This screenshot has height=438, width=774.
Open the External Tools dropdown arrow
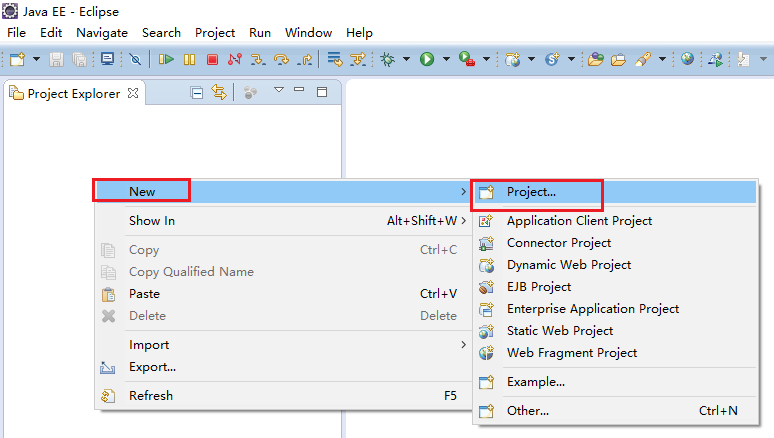point(486,59)
